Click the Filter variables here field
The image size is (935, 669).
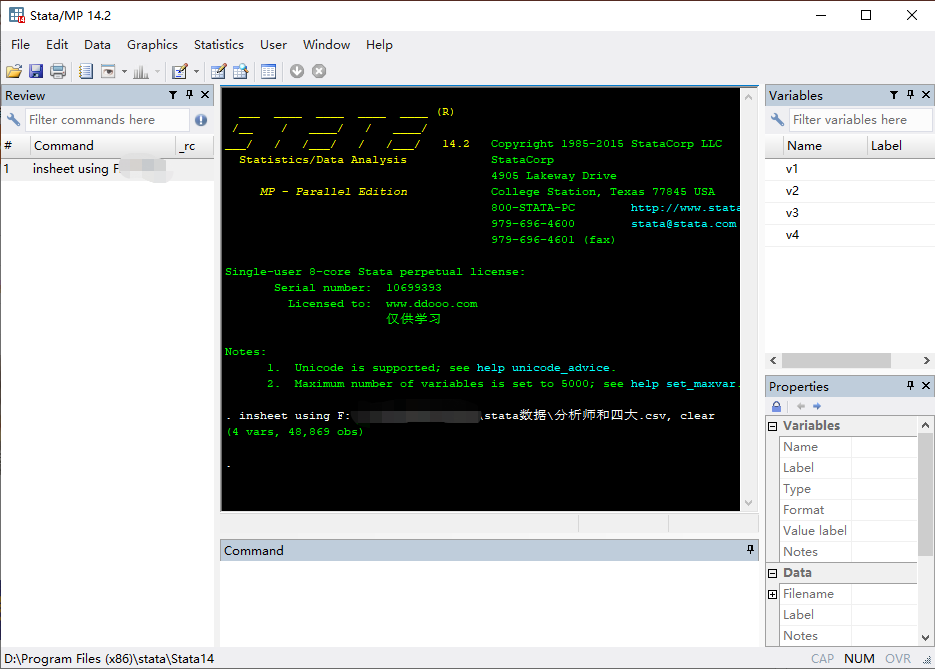pyautogui.click(x=860, y=120)
